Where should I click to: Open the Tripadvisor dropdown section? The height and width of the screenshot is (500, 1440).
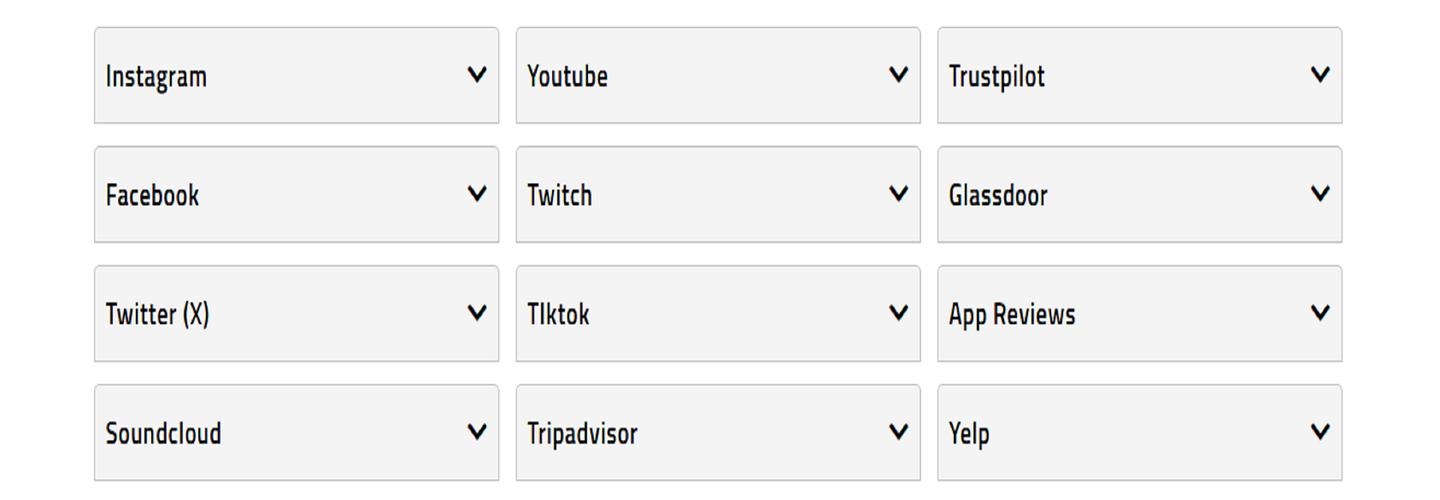coord(899,432)
